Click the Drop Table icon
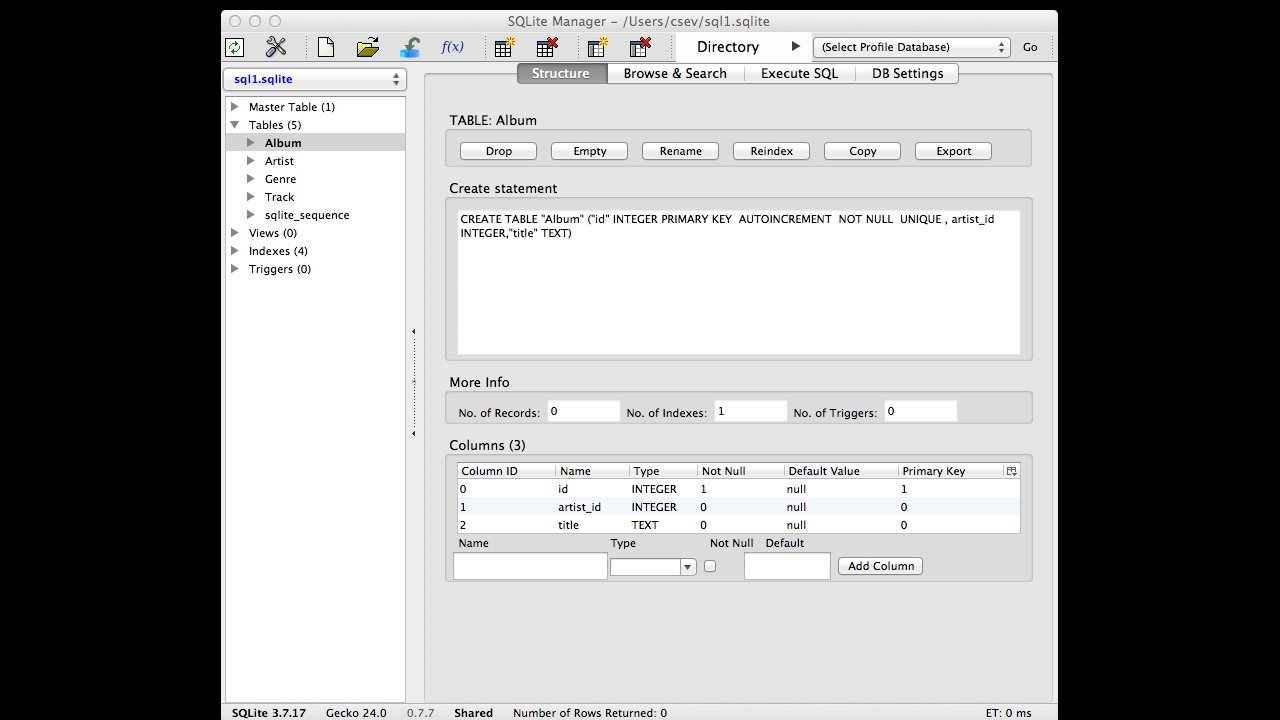This screenshot has width=1280, height=720. tap(547, 47)
